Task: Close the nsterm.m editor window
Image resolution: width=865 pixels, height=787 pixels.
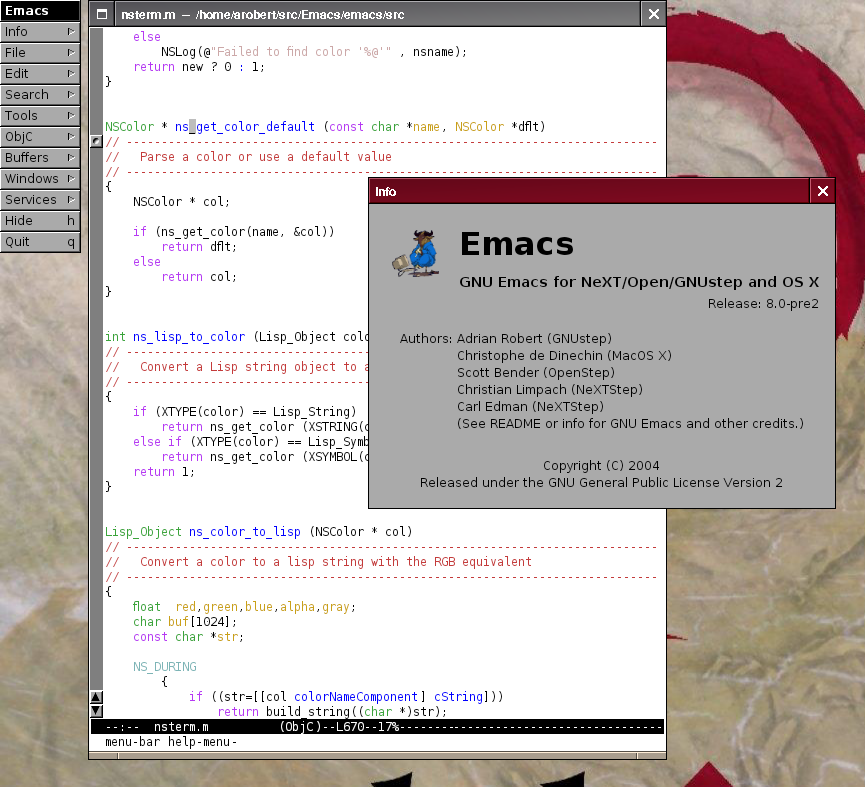Action: (653, 14)
